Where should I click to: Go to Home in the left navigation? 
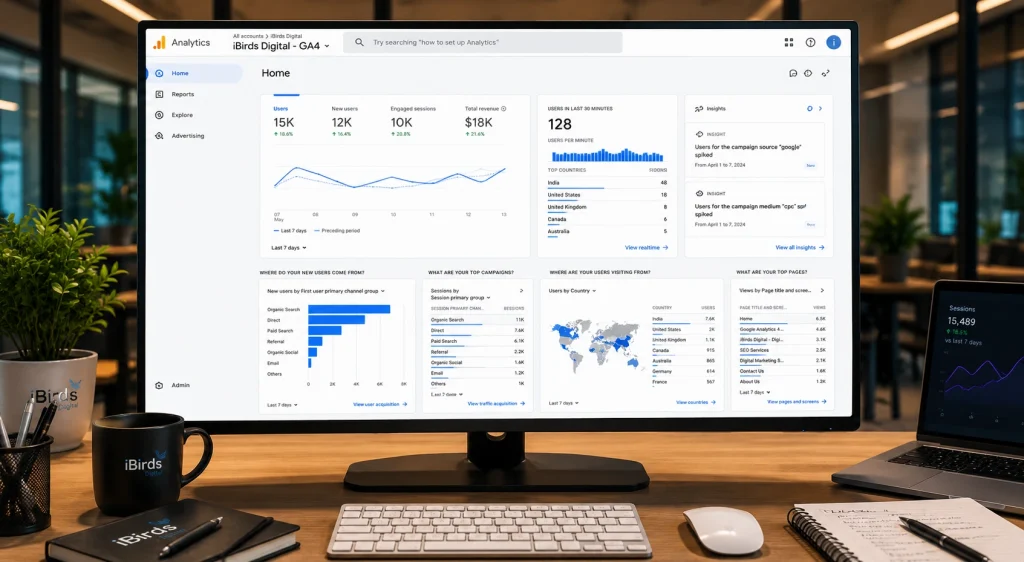(x=194, y=73)
